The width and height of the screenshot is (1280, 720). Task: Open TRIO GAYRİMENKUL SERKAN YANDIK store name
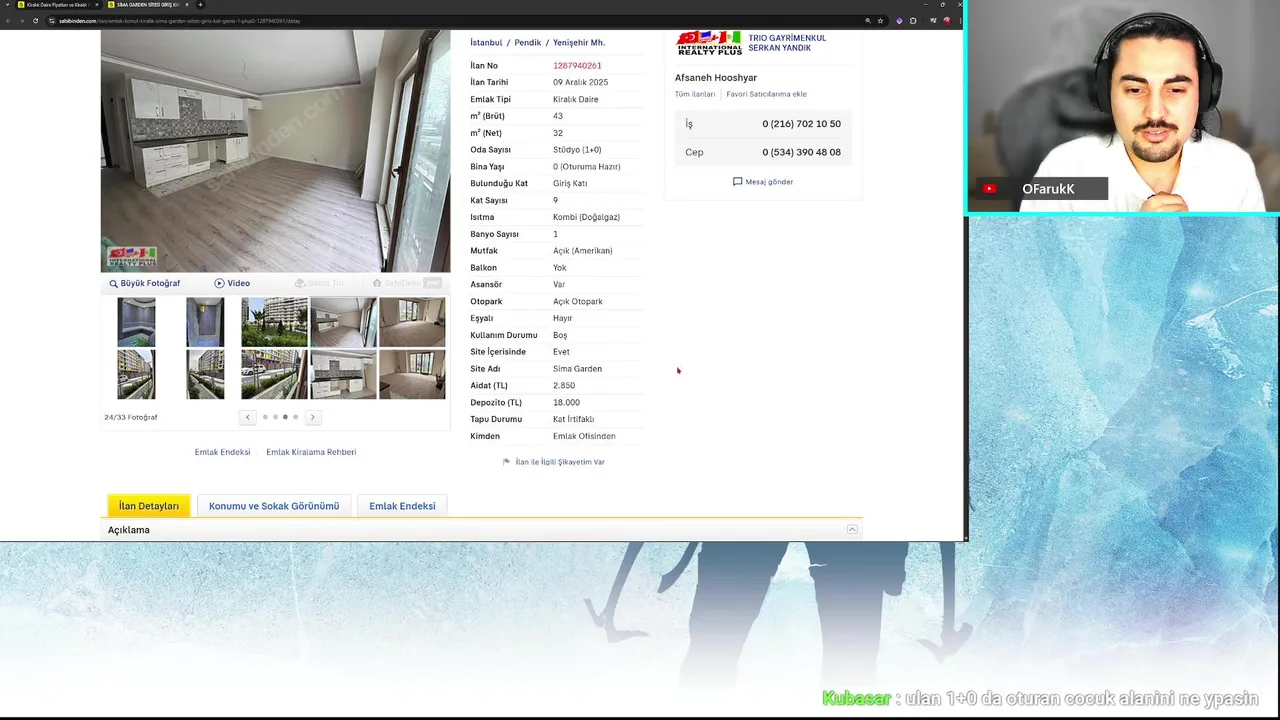(787, 43)
